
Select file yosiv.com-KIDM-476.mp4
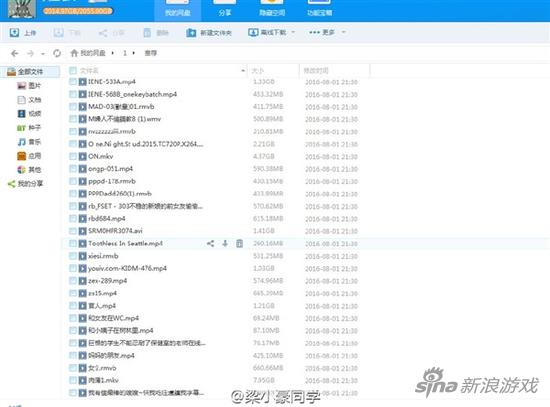(127, 269)
